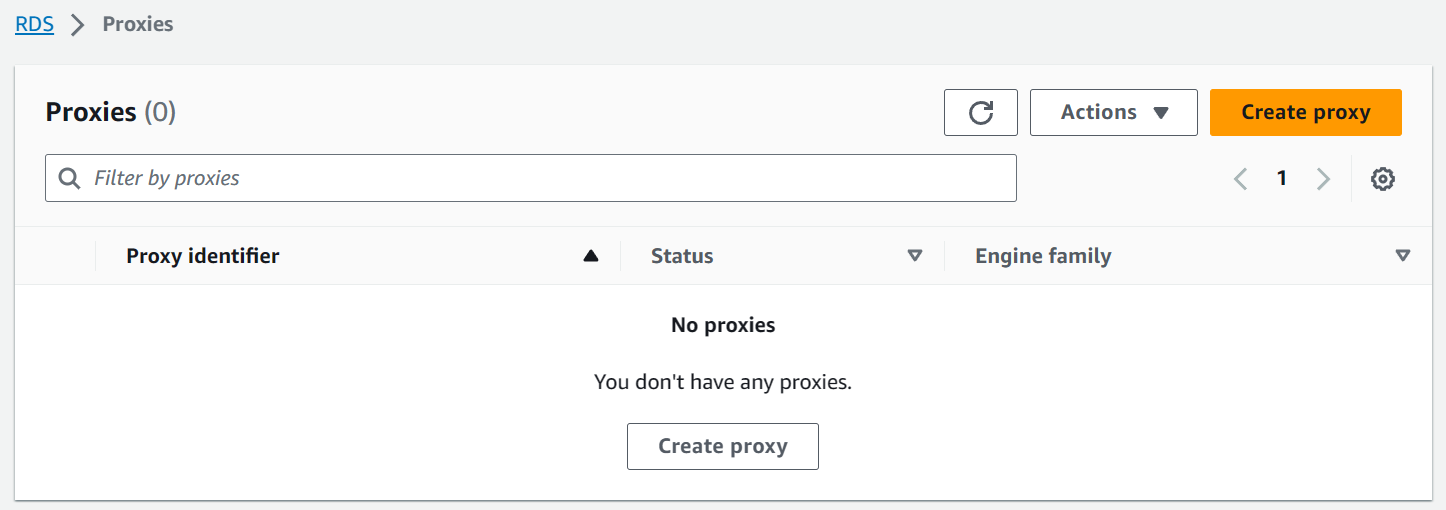Image resolution: width=1446 pixels, height=510 pixels.
Task: Open table preferences with gear icon
Action: click(1383, 179)
